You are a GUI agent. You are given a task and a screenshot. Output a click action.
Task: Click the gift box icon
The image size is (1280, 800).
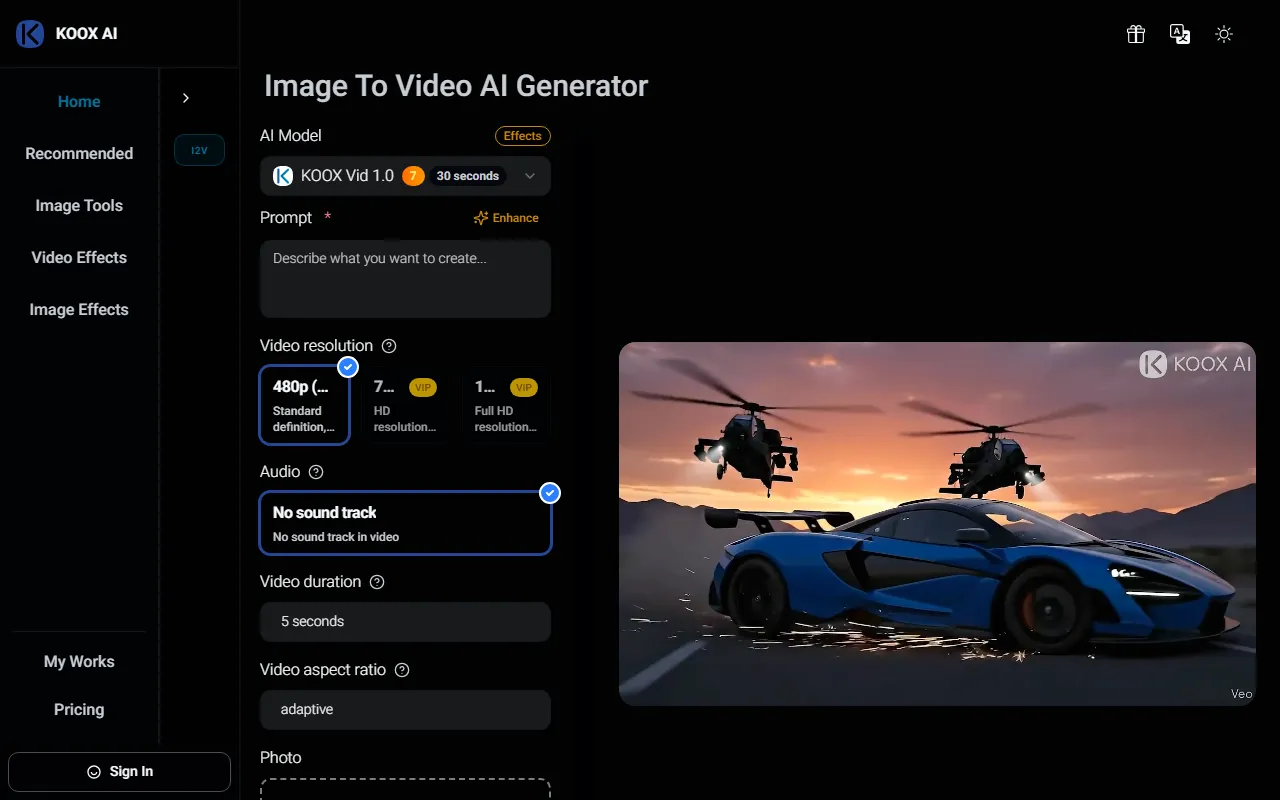1136,34
